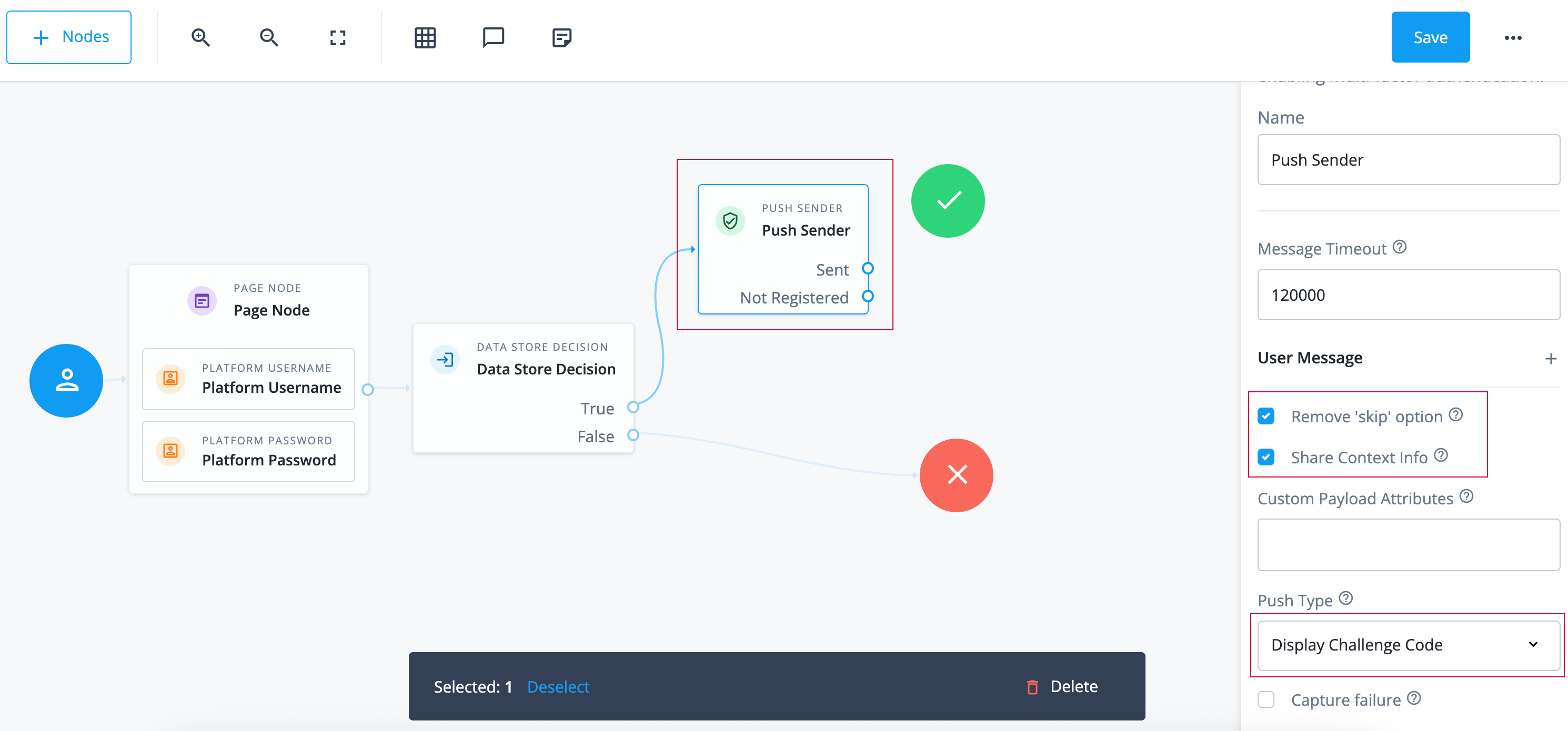Disable the Share Context Info checkbox
The height and width of the screenshot is (731, 1568).
pos(1267,458)
